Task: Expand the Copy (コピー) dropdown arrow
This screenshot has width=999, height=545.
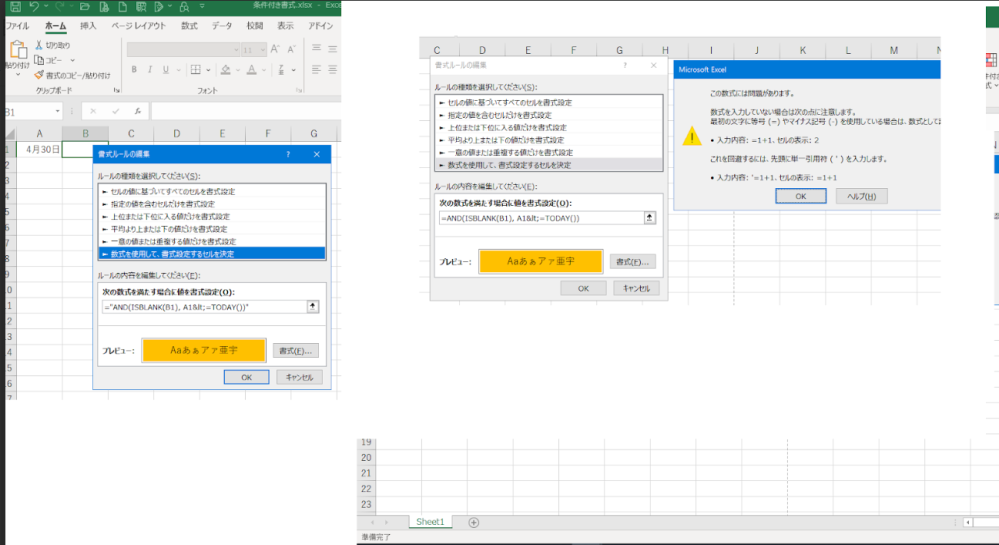Action: (x=70, y=60)
